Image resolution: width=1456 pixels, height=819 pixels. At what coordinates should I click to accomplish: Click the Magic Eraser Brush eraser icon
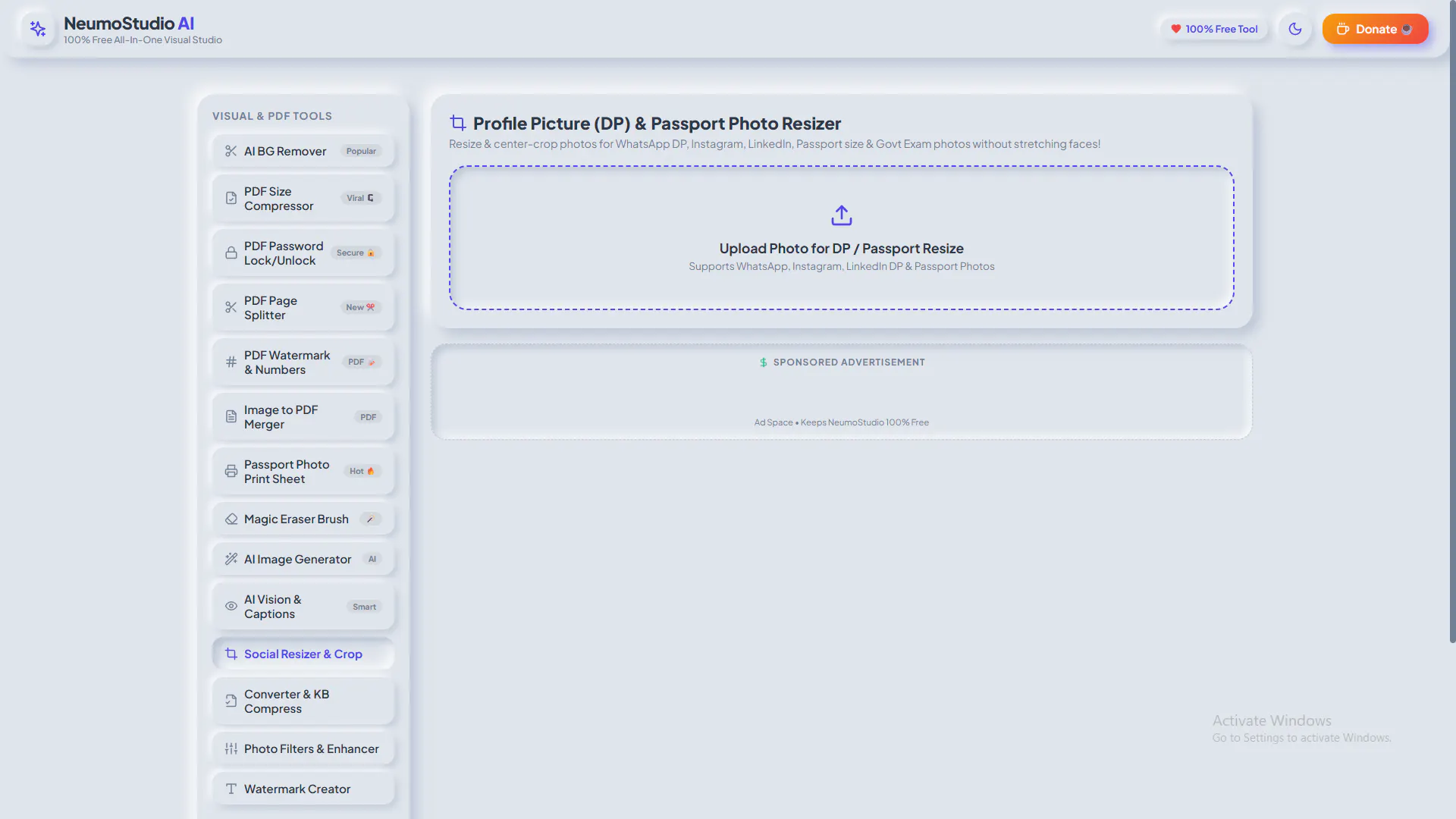231,519
